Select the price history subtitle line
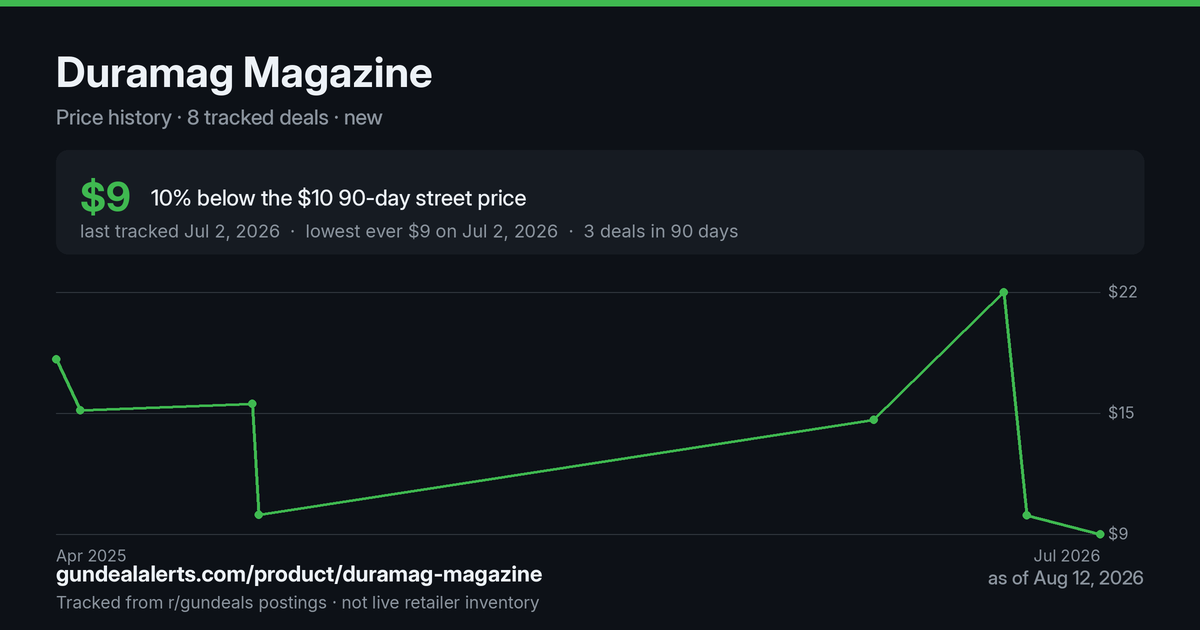This screenshot has width=1200, height=630. click(219, 117)
